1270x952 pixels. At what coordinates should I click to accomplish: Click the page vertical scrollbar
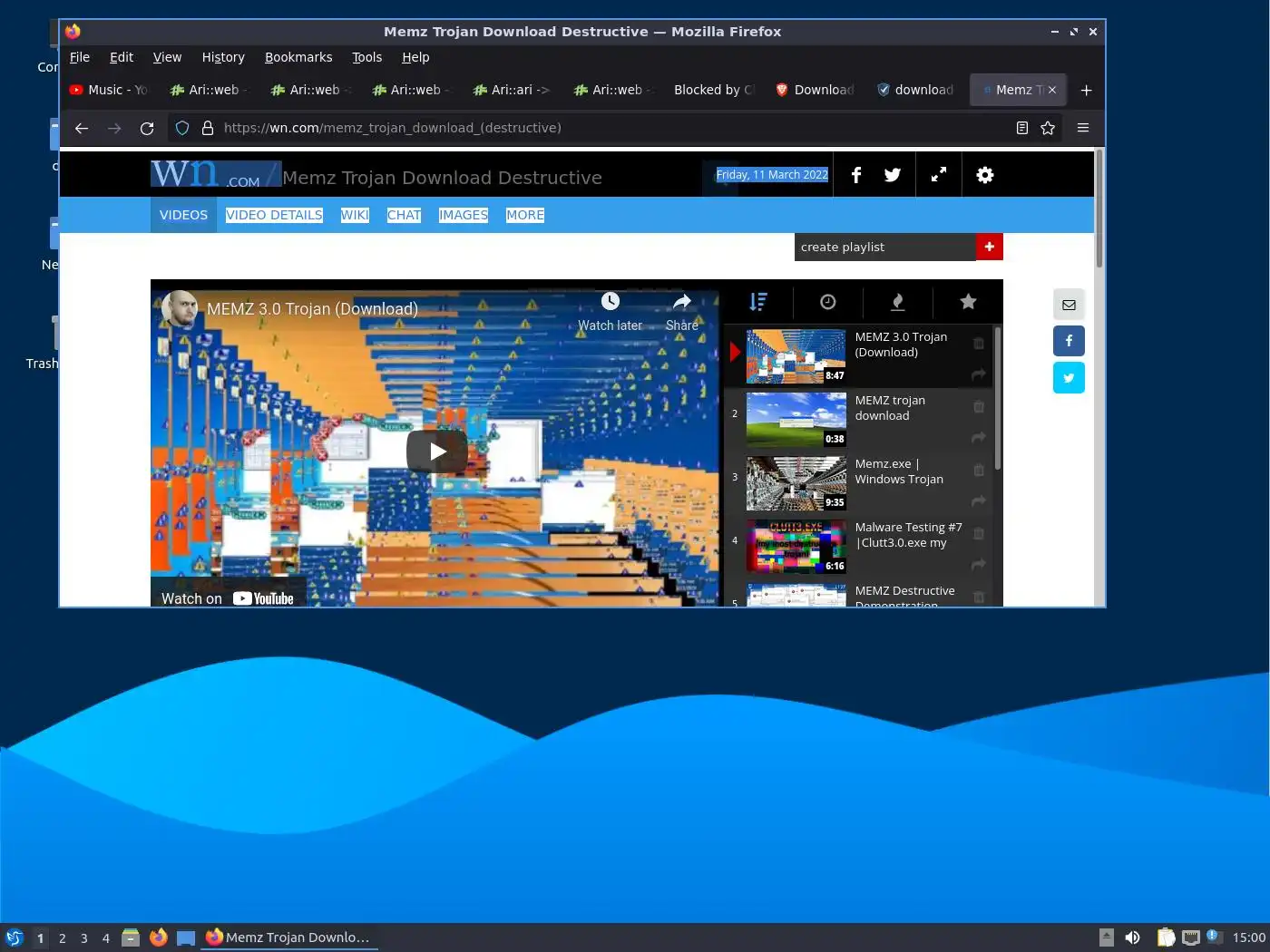(x=1099, y=209)
